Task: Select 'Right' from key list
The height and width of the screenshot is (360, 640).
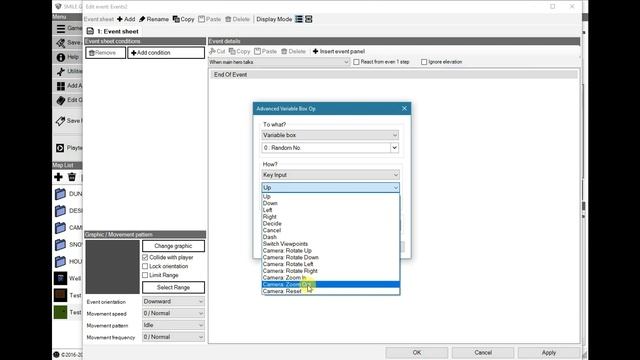Action: pos(331,217)
